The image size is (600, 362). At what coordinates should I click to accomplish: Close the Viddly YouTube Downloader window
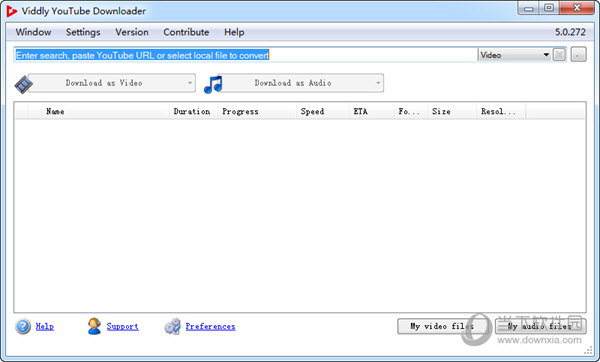577,8
